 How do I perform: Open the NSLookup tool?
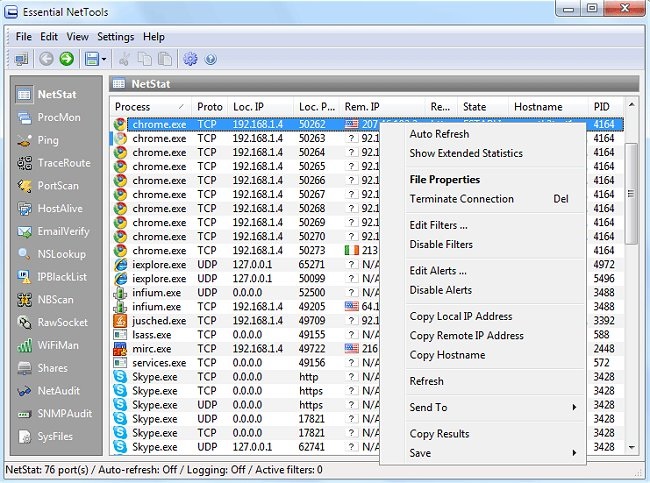click(51, 254)
